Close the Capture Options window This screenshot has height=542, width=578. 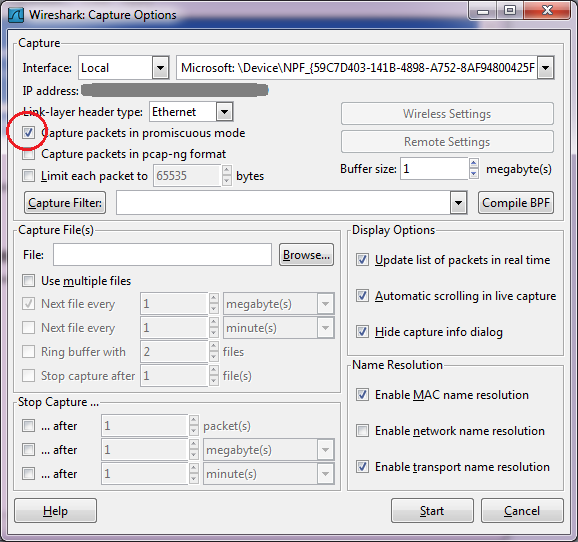[x=547, y=10]
